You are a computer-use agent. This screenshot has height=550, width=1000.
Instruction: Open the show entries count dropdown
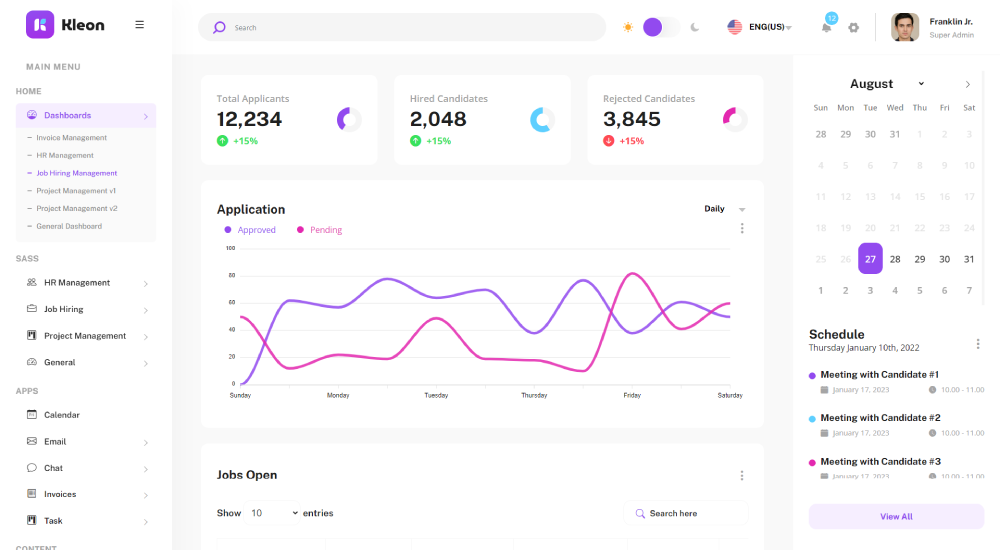pos(273,513)
